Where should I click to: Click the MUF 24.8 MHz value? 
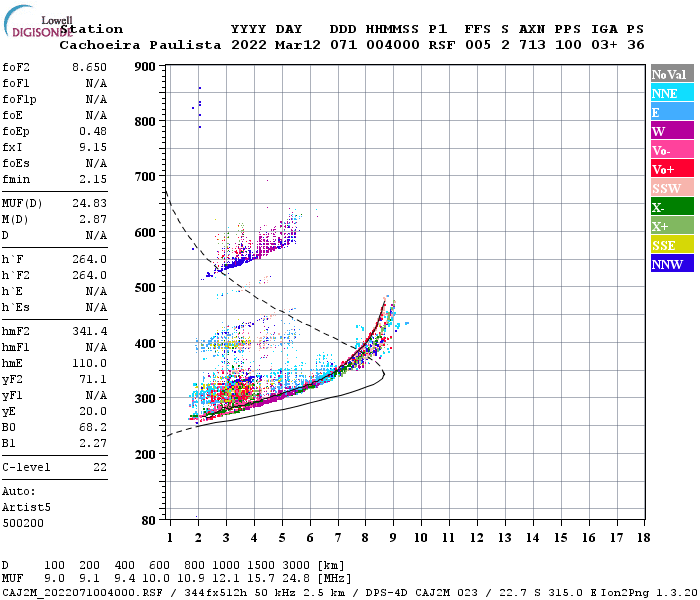coord(296,579)
